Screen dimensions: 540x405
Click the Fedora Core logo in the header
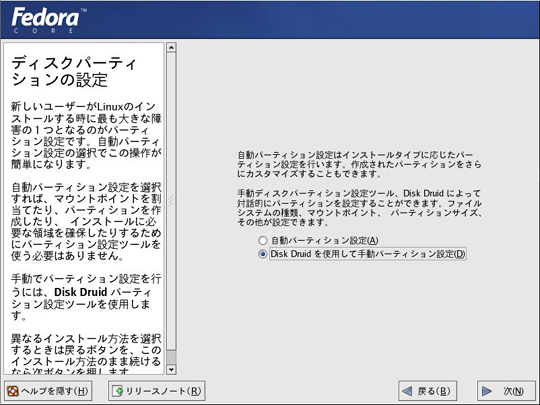tap(49, 20)
